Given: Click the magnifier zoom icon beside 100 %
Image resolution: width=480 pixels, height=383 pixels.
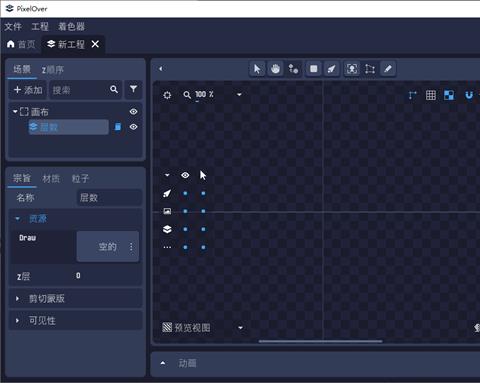Looking at the screenshot, I should pyautogui.click(x=187, y=95).
